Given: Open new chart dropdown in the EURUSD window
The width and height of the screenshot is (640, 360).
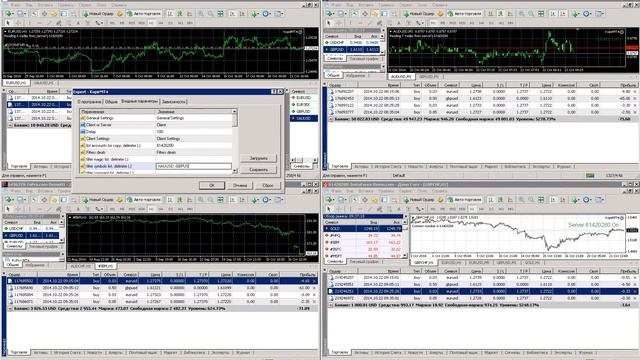Looking at the screenshot, I should pos(9,13).
